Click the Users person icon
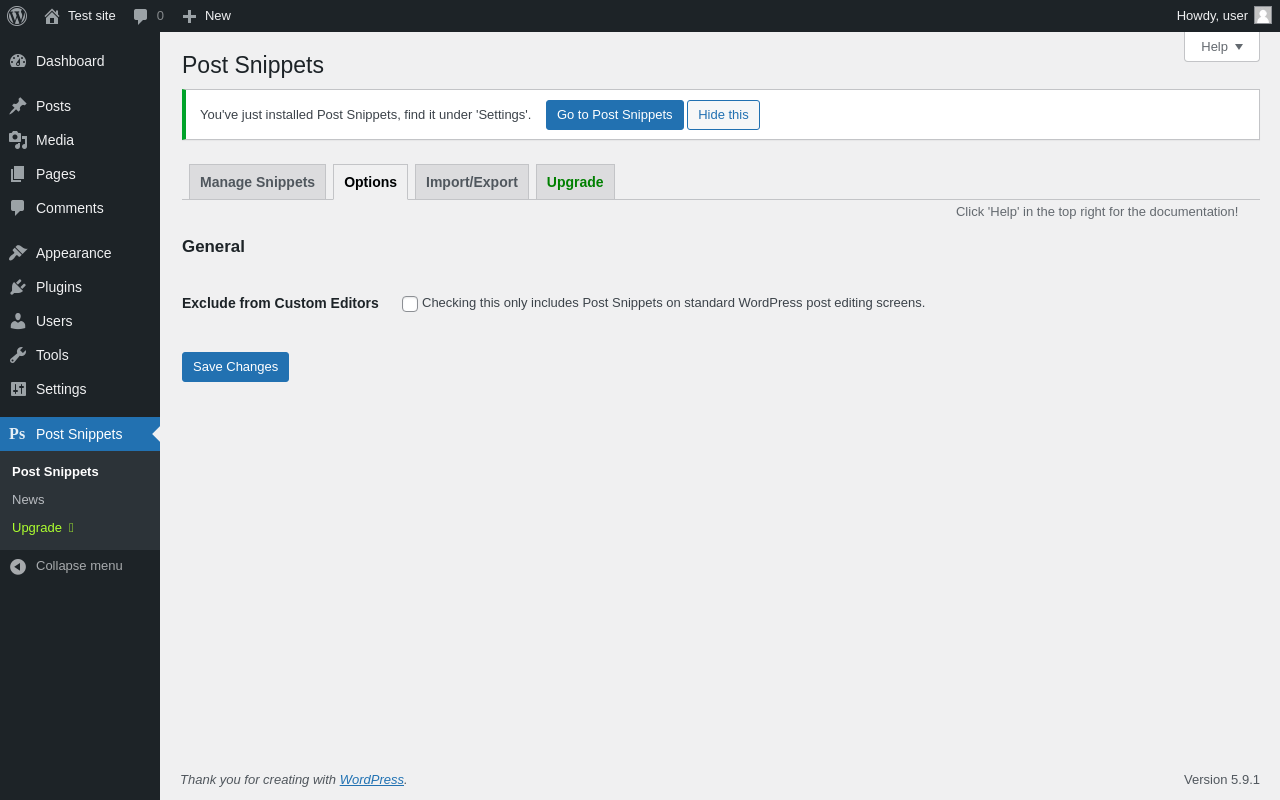The height and width of the screenshot is (800, 1280). [x=18, y=321]
